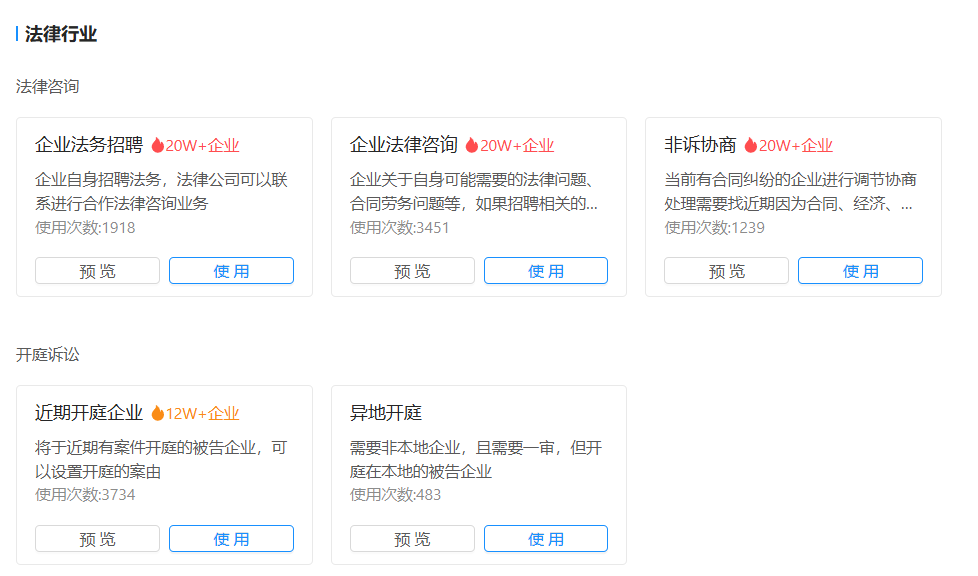Image resolution: width=978 pixels, height=576 pixels.
Task: Click the flame icon beside 非诉协商
Action: click(x=751, y=145)
